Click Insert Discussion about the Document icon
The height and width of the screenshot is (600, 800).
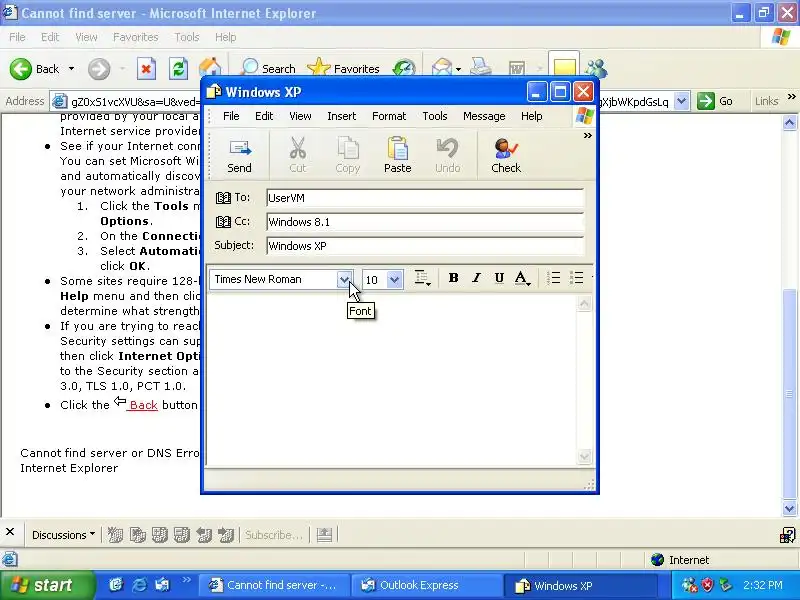137,535
